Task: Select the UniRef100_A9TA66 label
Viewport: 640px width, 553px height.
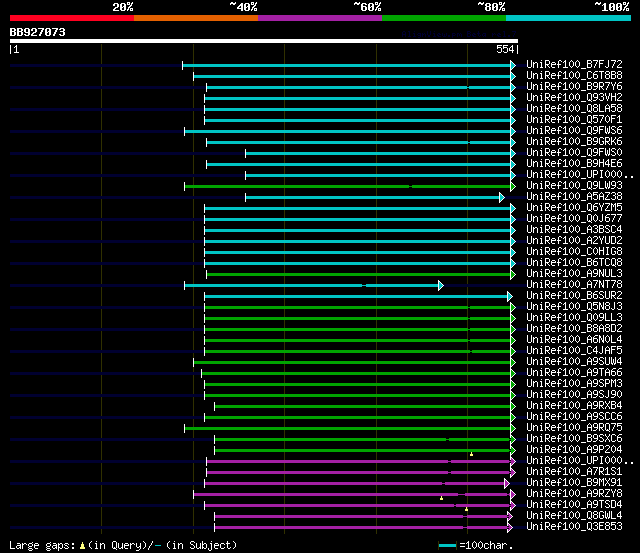Action: click(574, 373)
